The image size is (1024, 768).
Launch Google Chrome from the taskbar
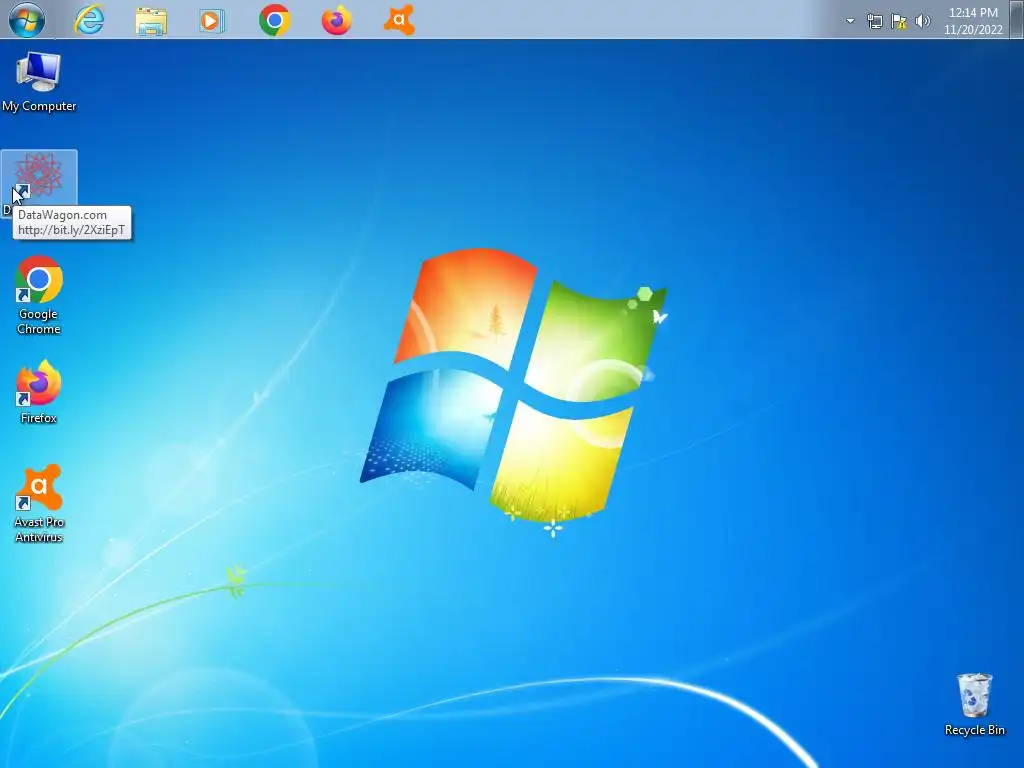coord(274,20)
